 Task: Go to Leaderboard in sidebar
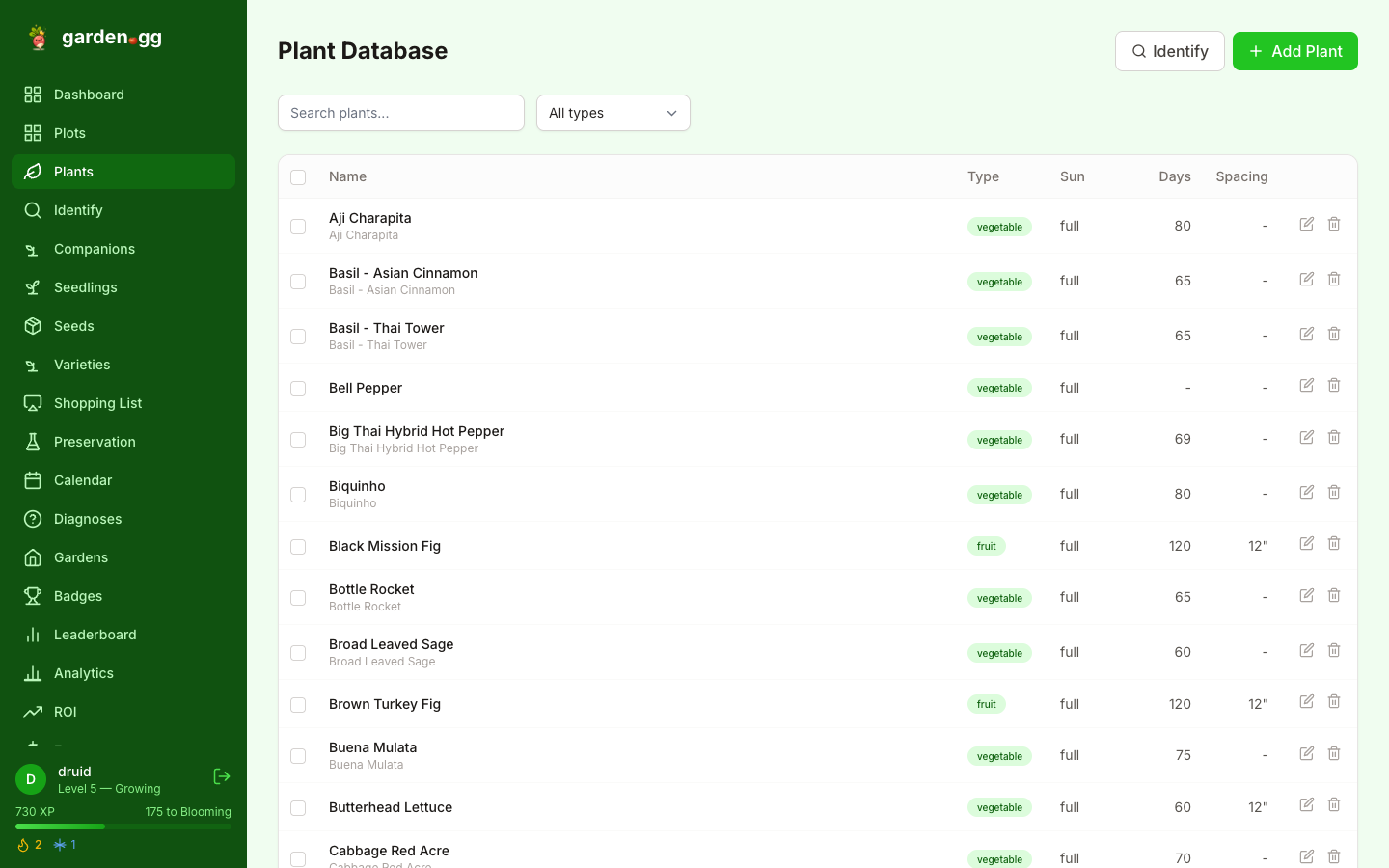pyautogui.click(x=123, y=635)
